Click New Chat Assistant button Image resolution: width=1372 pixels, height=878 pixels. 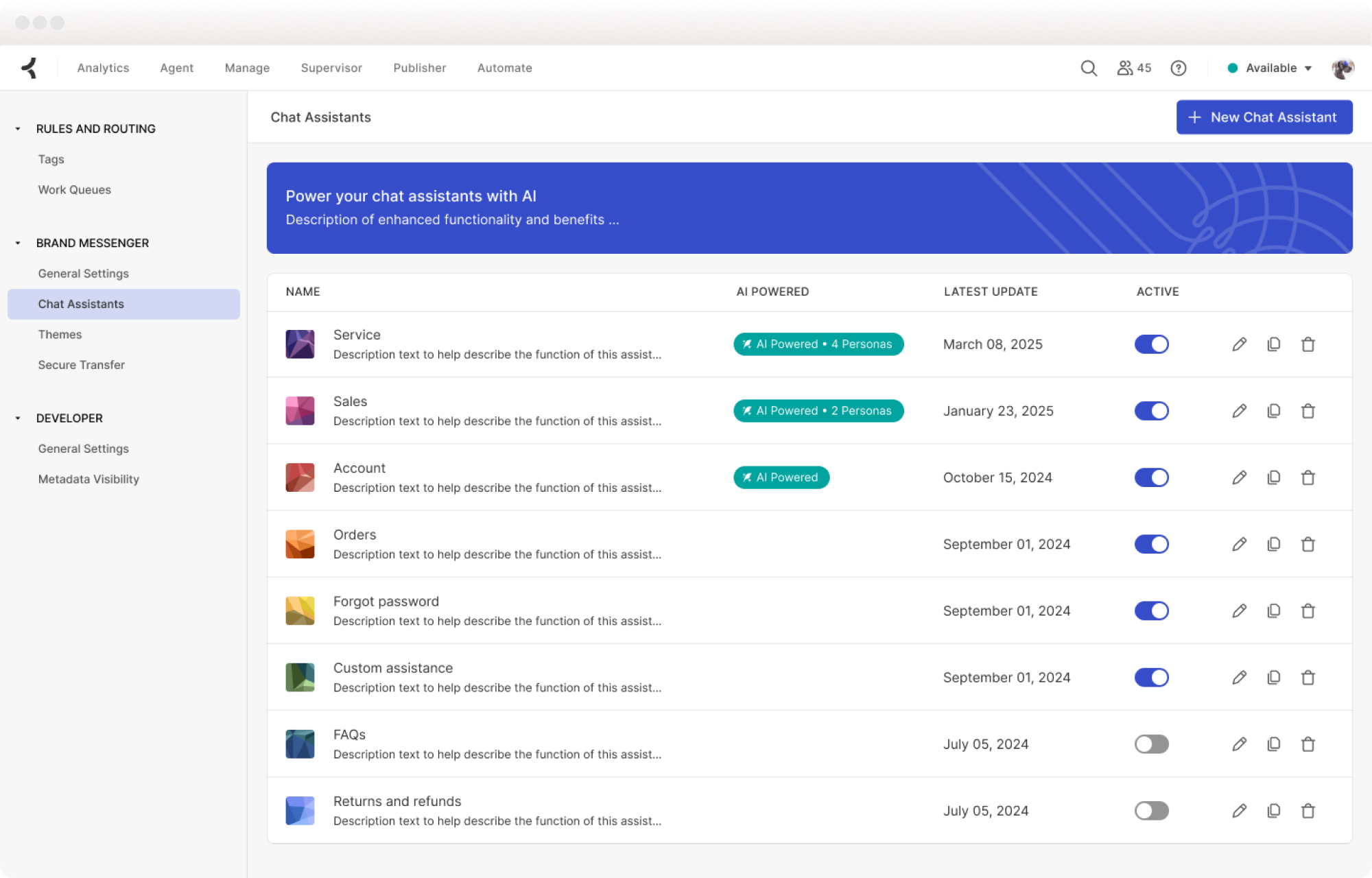click(1264, 117)
